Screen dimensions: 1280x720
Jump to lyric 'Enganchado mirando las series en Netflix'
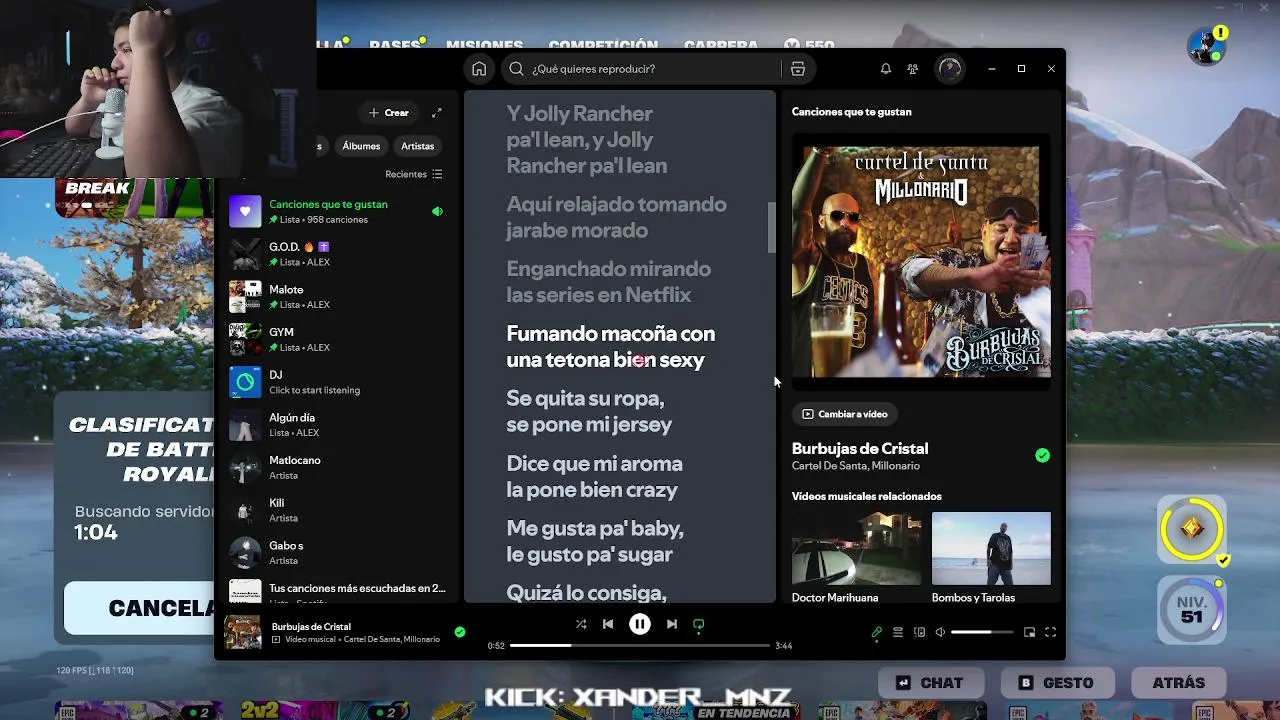coord(608,282)
